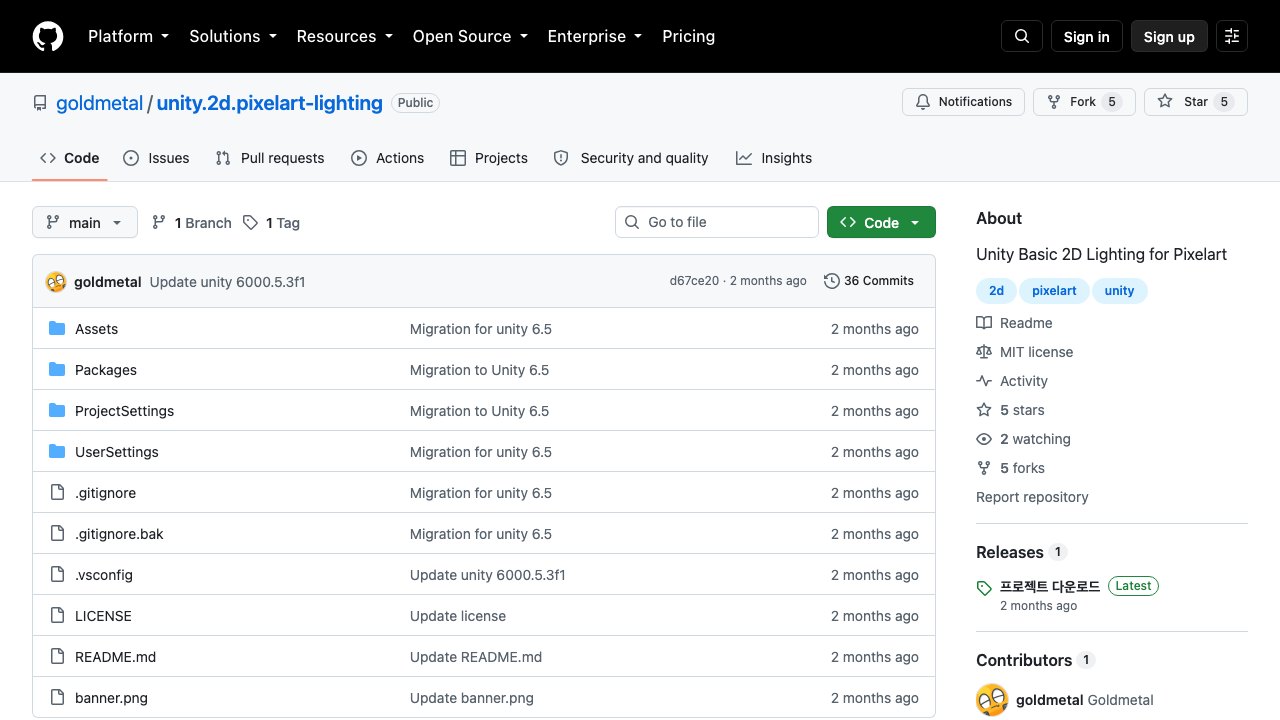The image size is (1280, 720).
Task: View the 1 Branch link
Action: click(192, 223)
